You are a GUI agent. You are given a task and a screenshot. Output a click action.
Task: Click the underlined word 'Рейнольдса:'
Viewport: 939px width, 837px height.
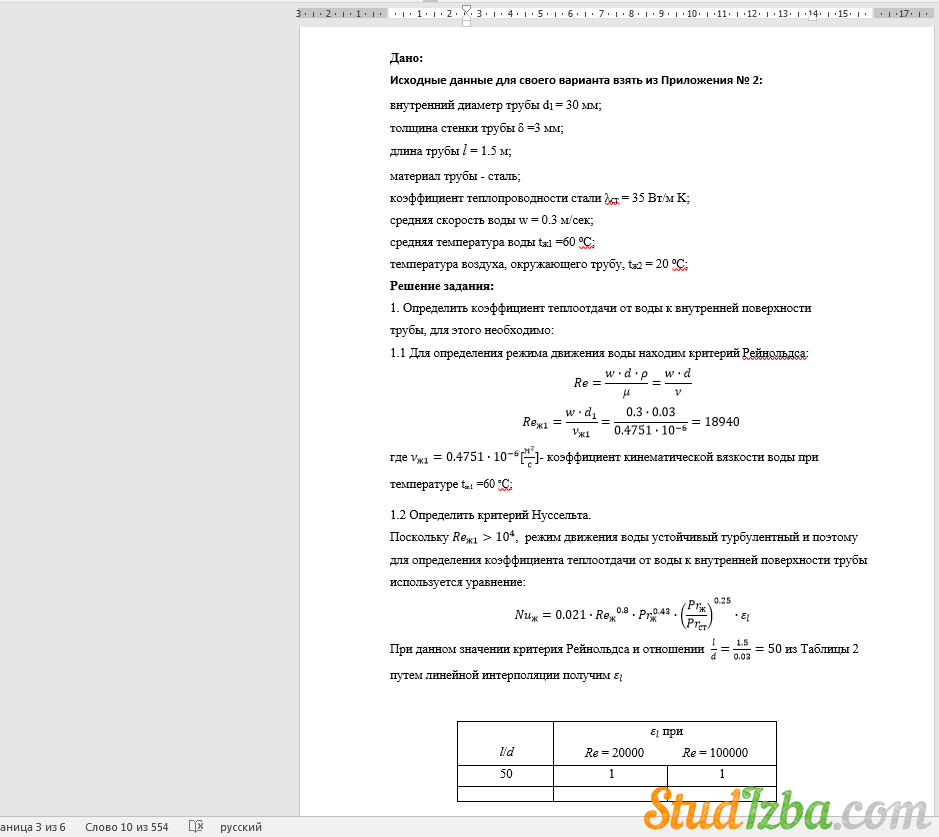click(775, 353)
